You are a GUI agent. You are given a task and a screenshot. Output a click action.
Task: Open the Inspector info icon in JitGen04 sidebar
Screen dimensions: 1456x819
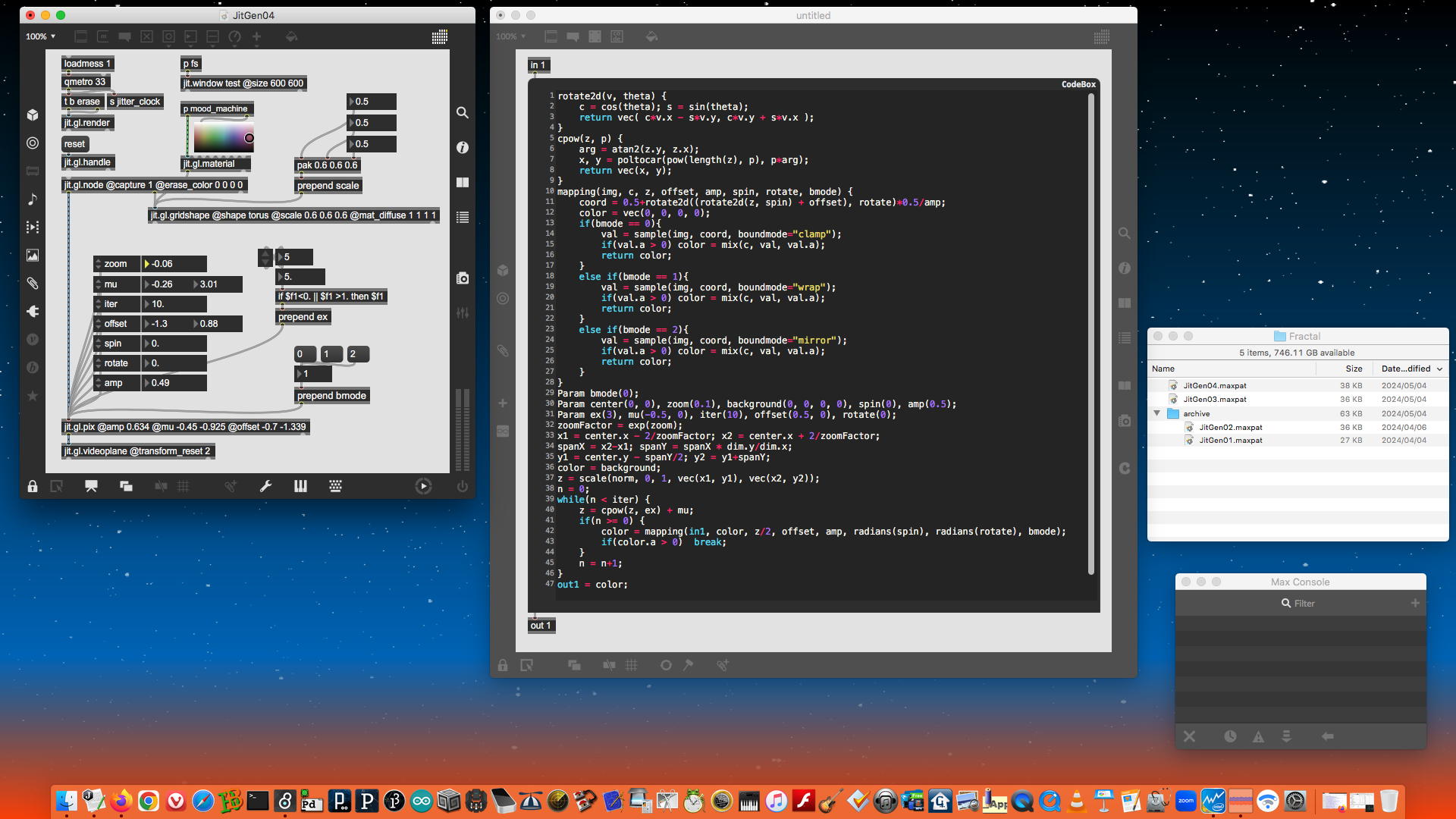click(462, 148)
